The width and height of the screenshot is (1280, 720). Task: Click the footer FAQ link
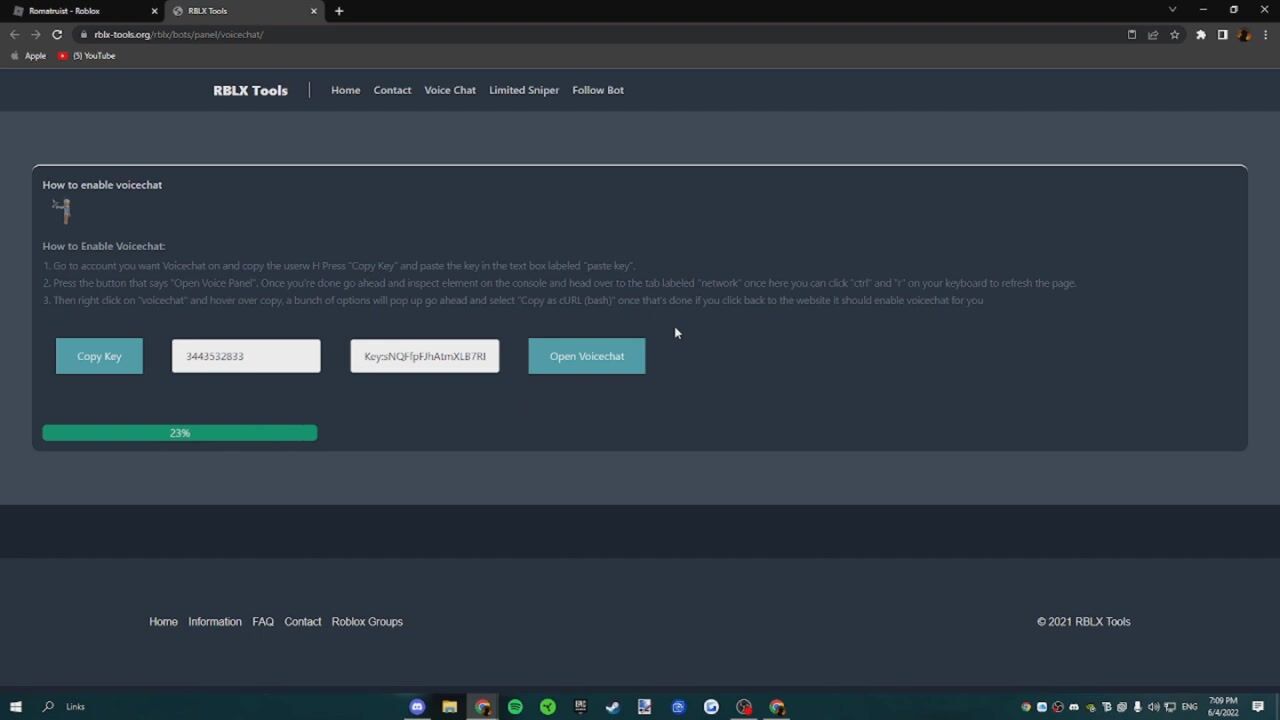click(x=263, y=621)
